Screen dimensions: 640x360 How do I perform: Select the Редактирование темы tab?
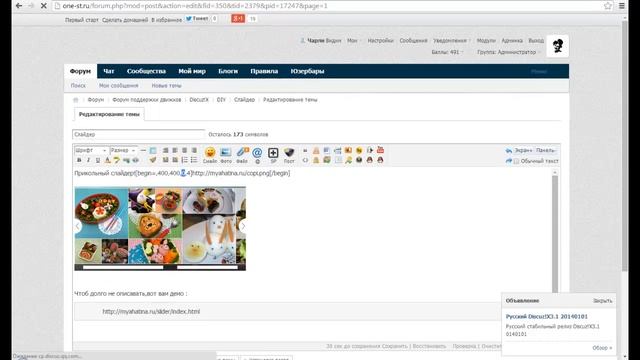click(x=109, y=114)
